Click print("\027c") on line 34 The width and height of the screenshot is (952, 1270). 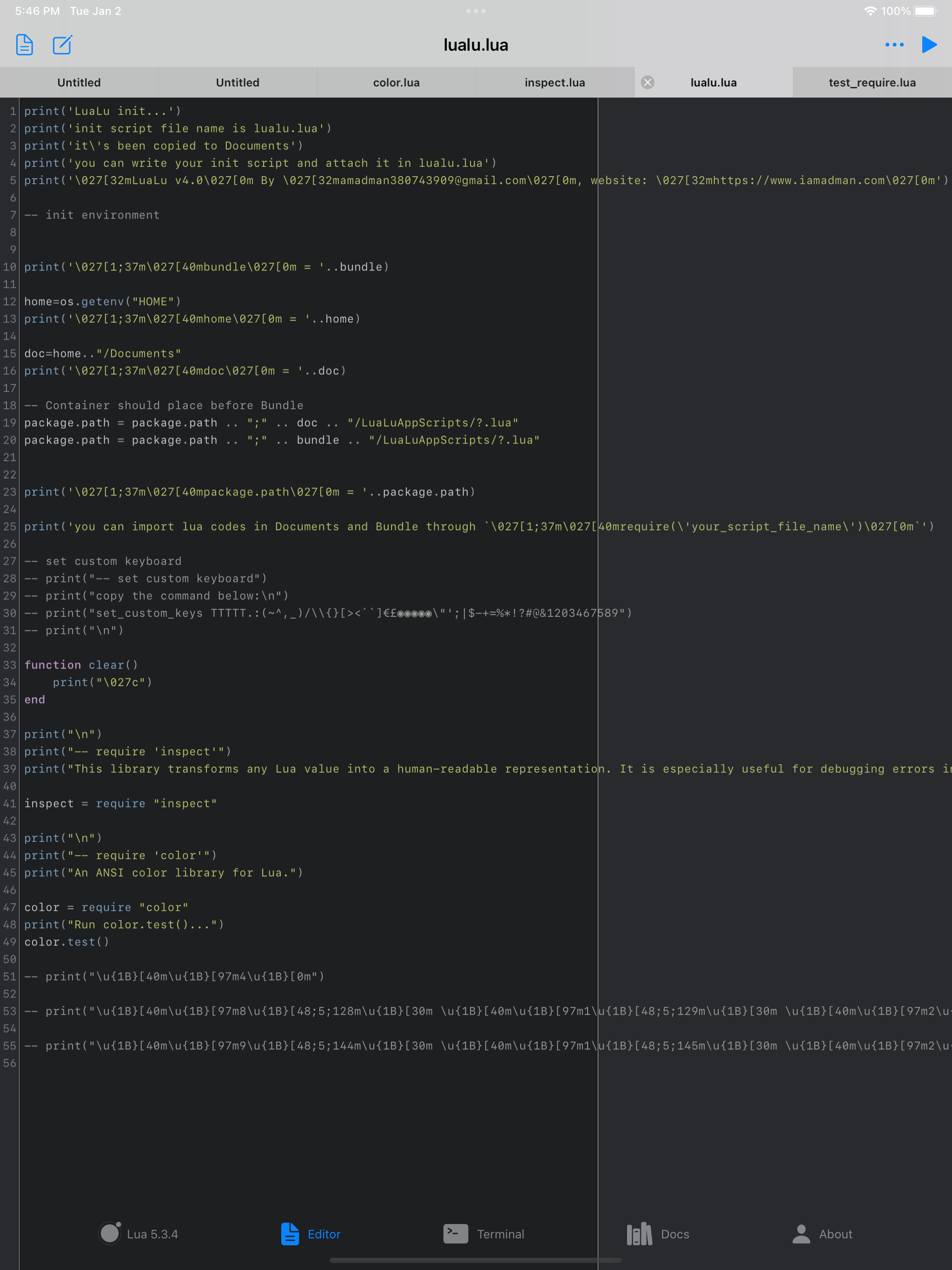click(x=102, y=682)
